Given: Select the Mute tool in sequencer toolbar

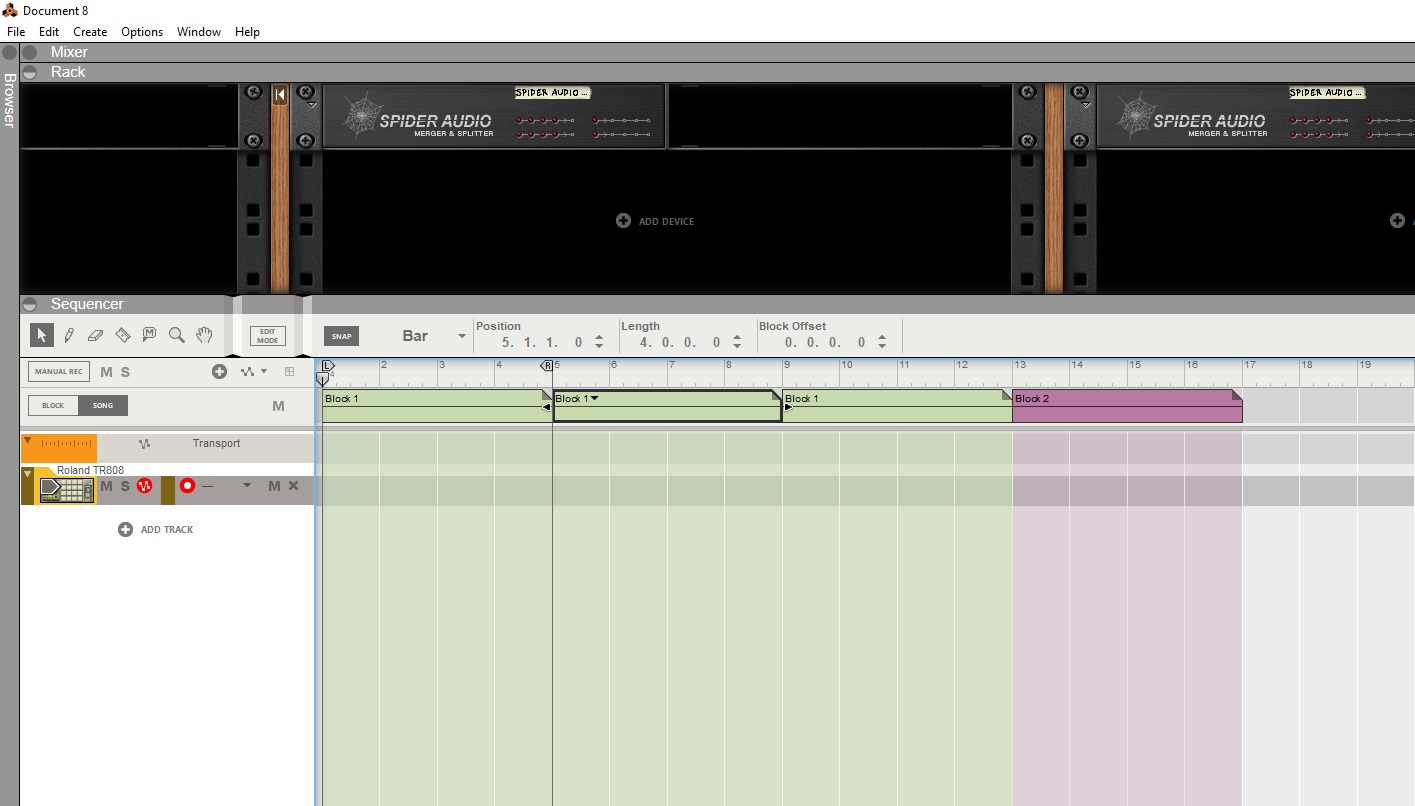Looking at the screenshot, I should coord(150,335).
